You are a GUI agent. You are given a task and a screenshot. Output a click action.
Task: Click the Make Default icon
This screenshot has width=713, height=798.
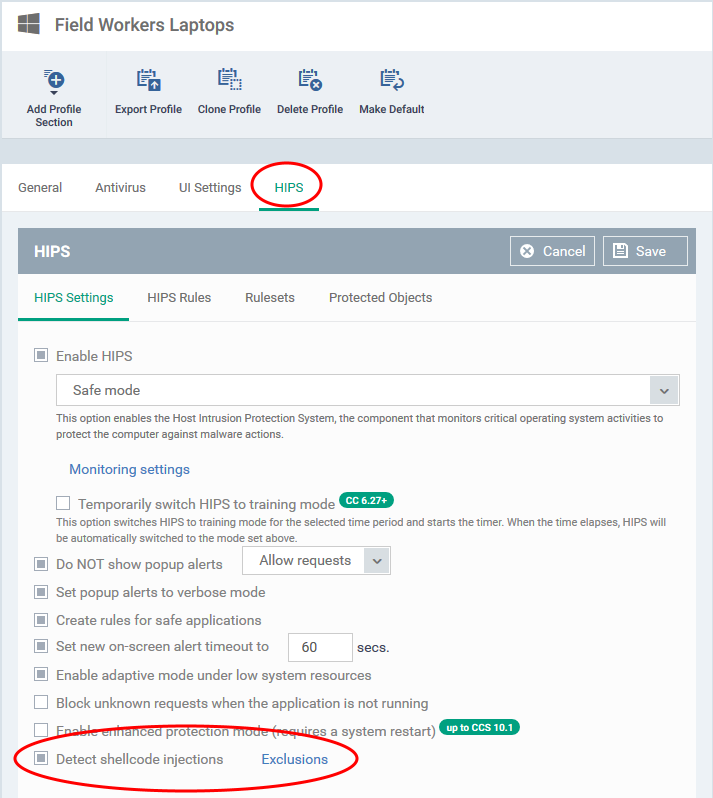(x=391, y=81)
